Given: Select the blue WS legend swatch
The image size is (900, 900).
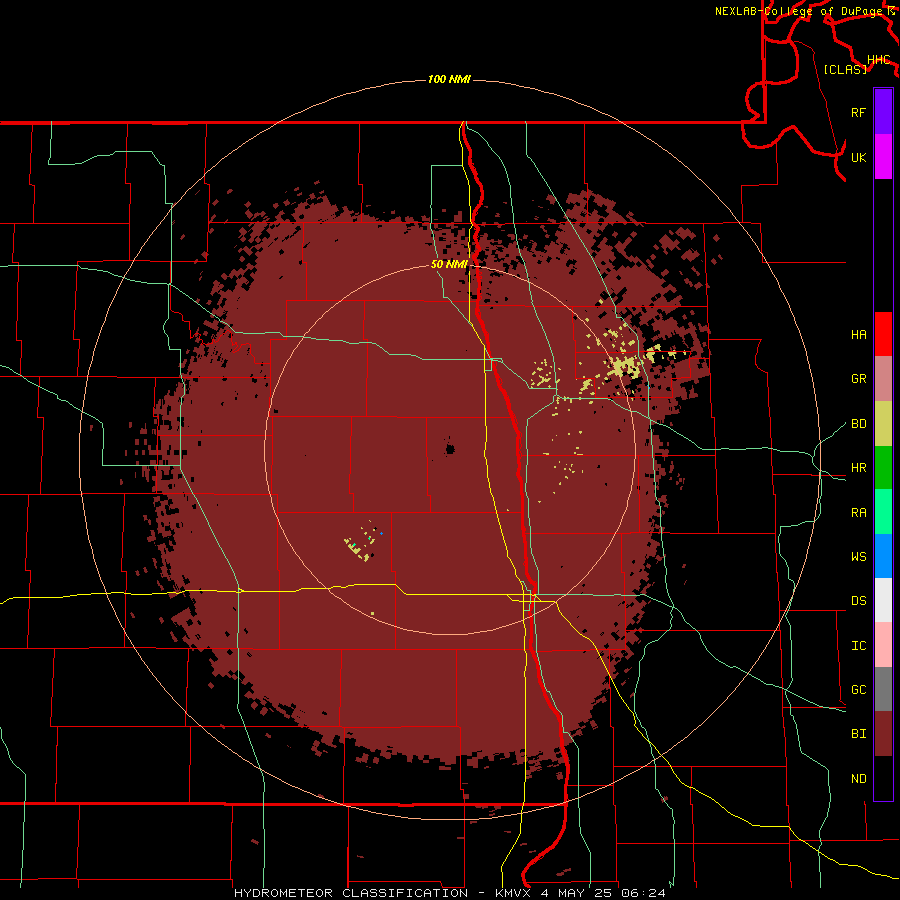Looking at the screenshot, I should pyautogui.click(x=883, y=556).
